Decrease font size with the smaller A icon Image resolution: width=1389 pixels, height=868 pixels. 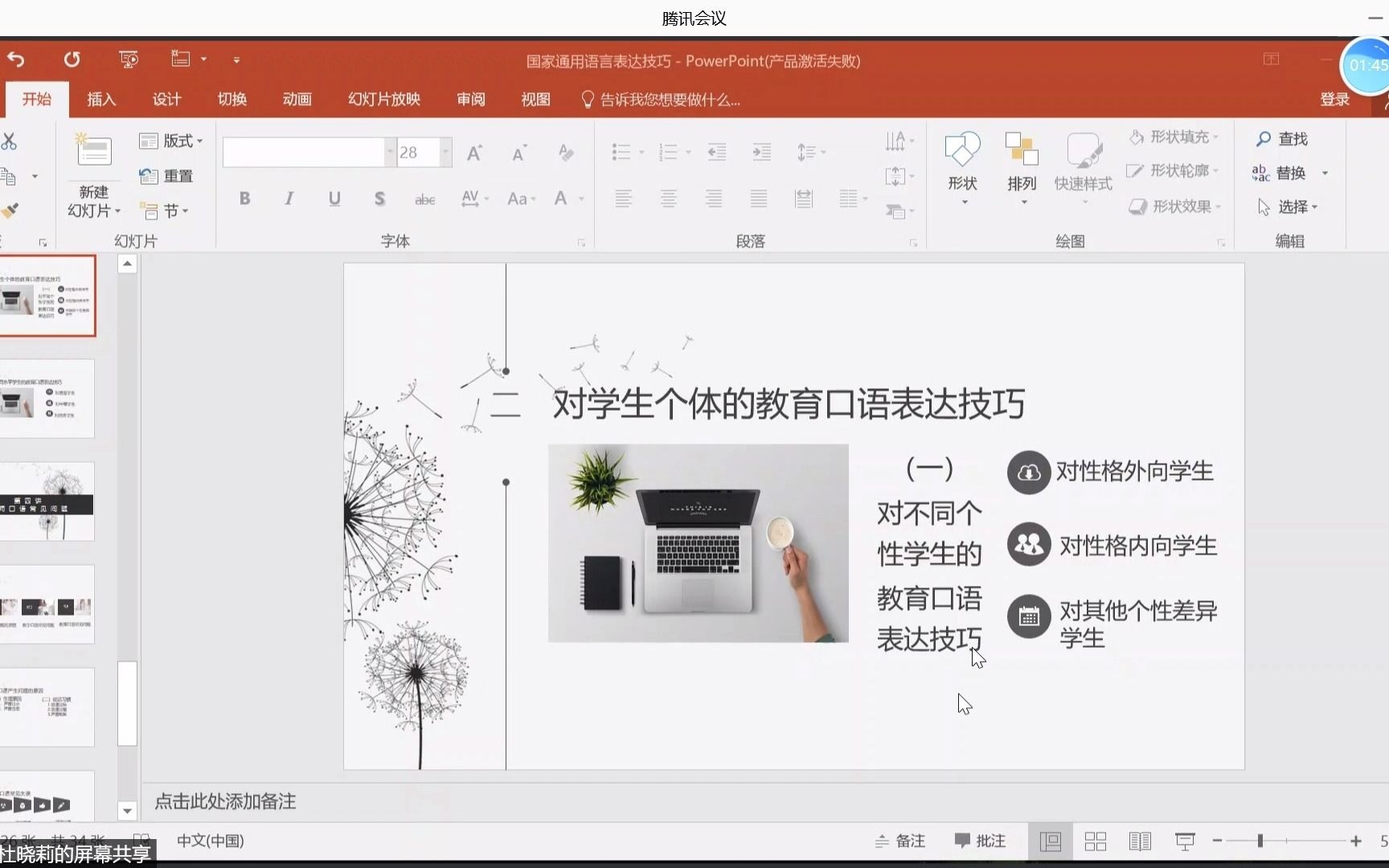(519, 154)
